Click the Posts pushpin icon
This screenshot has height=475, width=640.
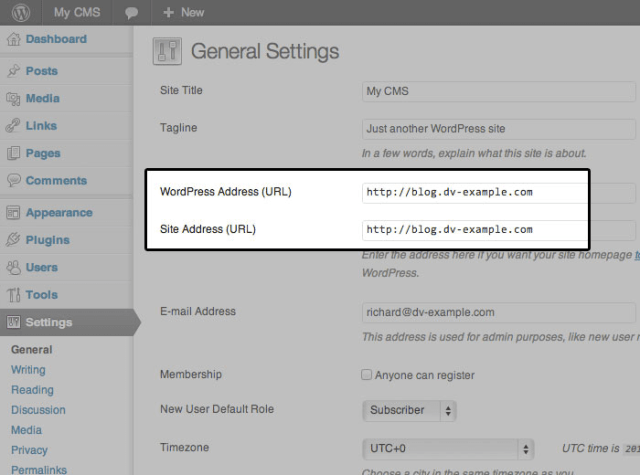13,71
